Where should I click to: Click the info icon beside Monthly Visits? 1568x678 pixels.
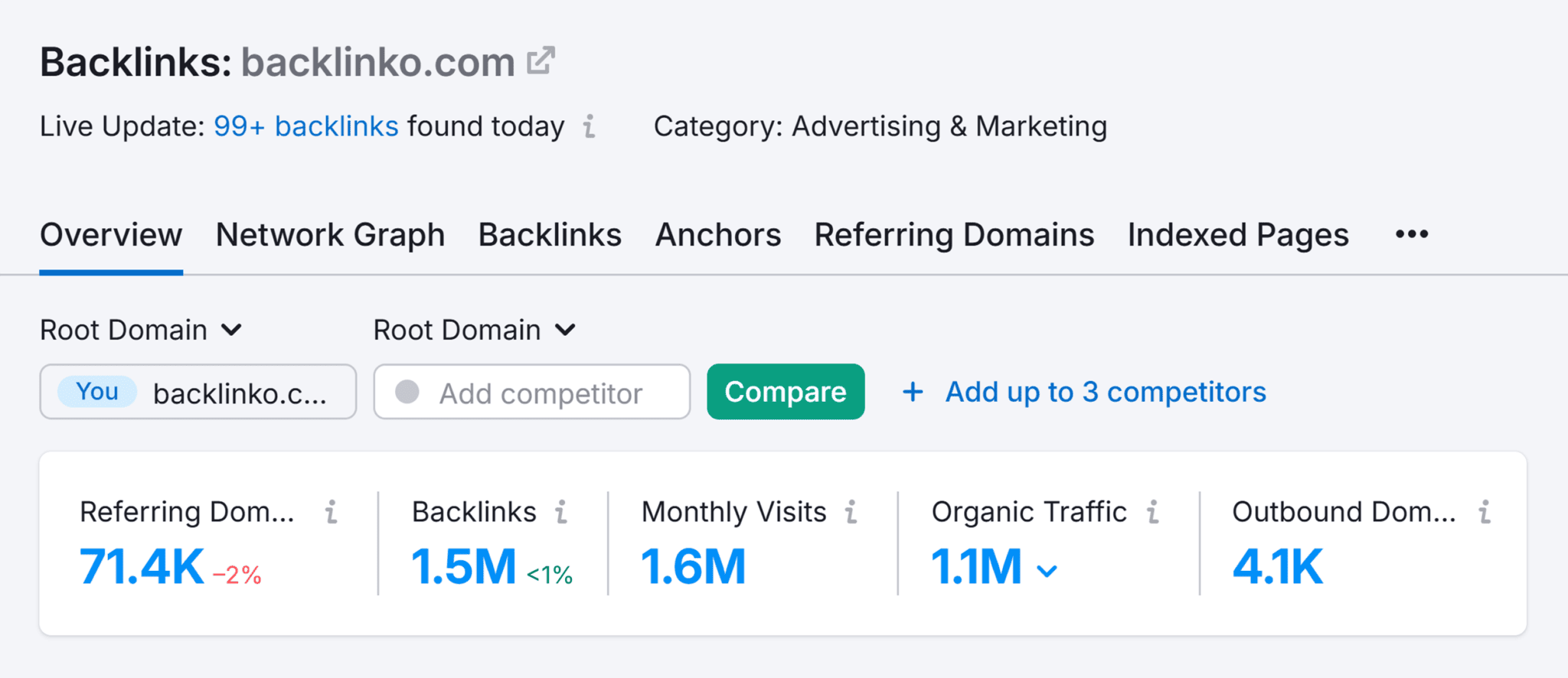click(850, 513)
